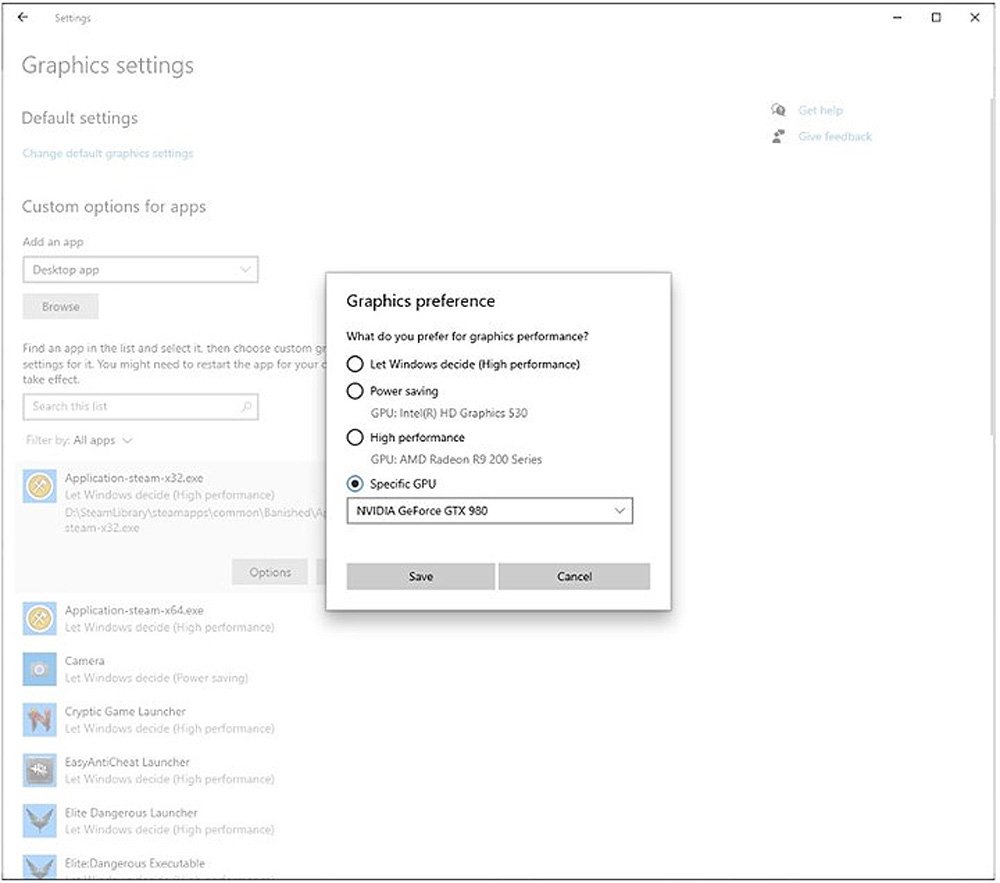
Task: Cancel the Graphics preference dialog
Action: pyautogui.click(x=574, y=576)
